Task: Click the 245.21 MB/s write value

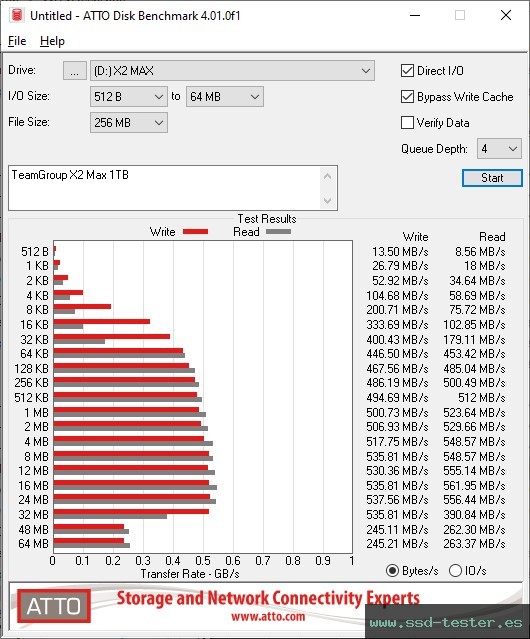Action: [397, 544]
